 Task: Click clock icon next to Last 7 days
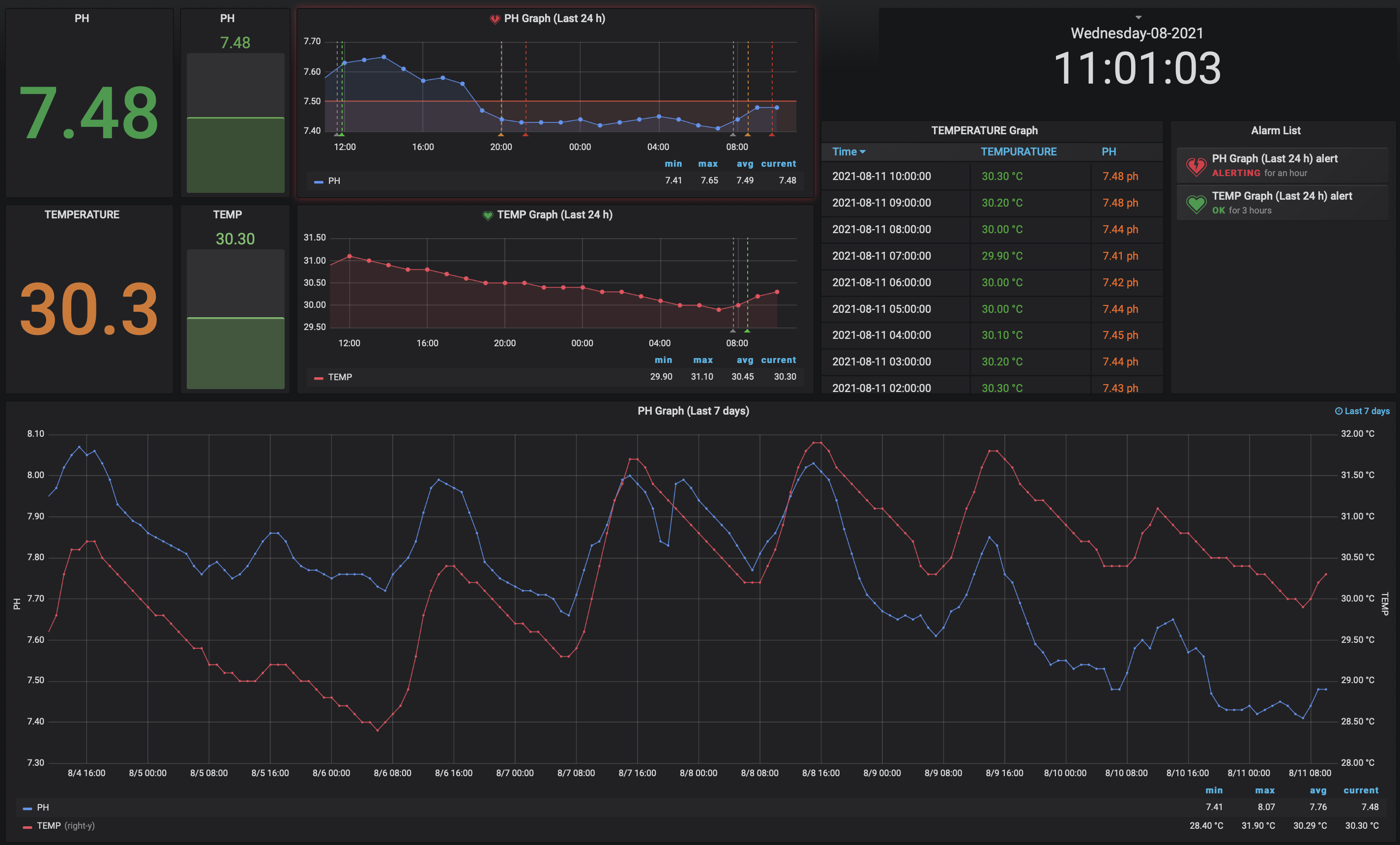point(1339,411)
